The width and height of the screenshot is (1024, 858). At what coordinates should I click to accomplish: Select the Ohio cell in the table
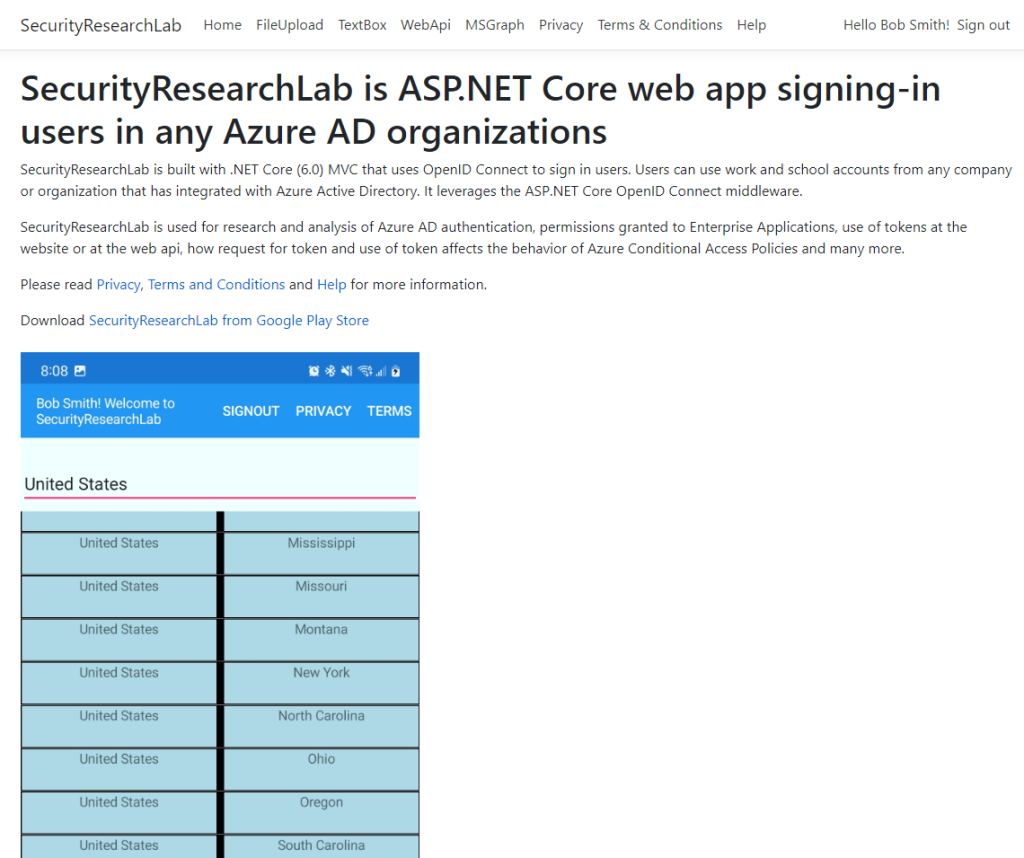click(321, 769)
